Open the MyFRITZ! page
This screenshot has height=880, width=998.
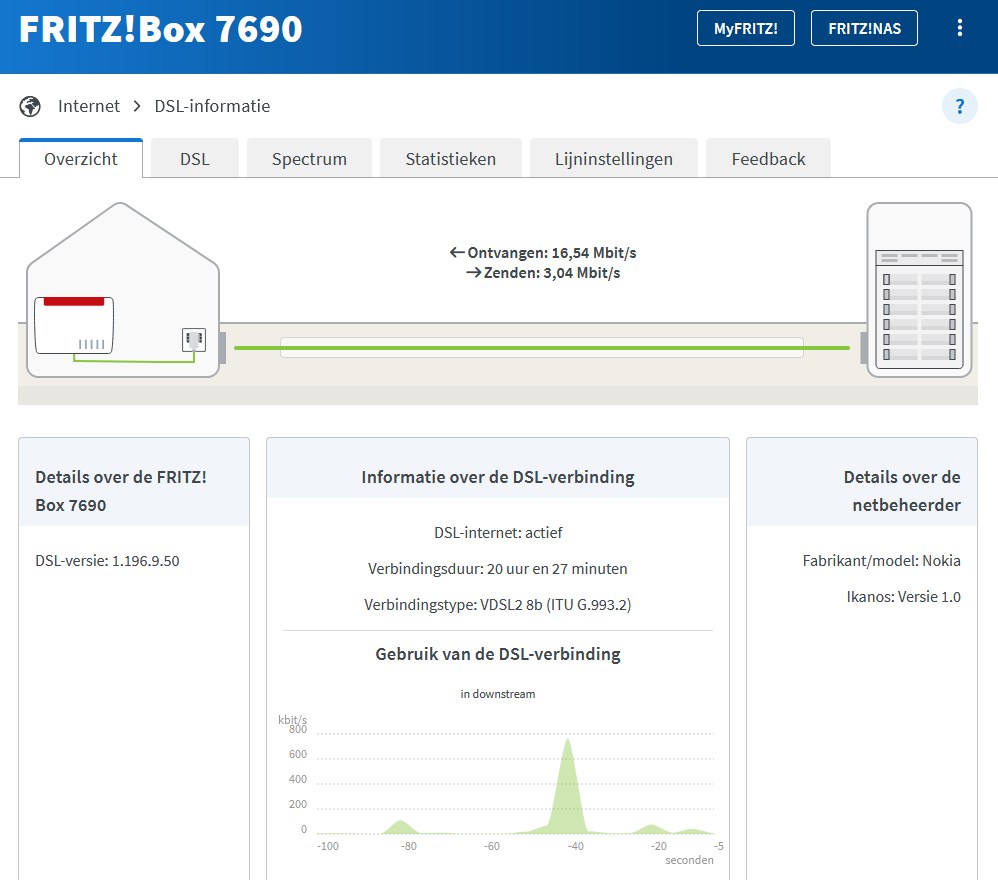click(x=745, y=29)
